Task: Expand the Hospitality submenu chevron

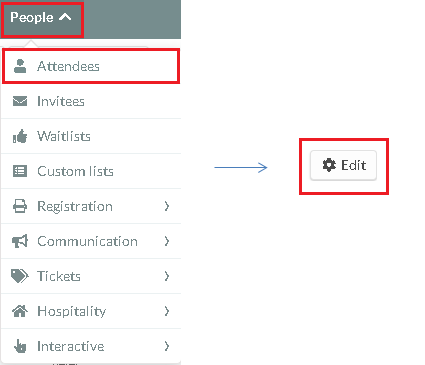Action: coord(167,311)
